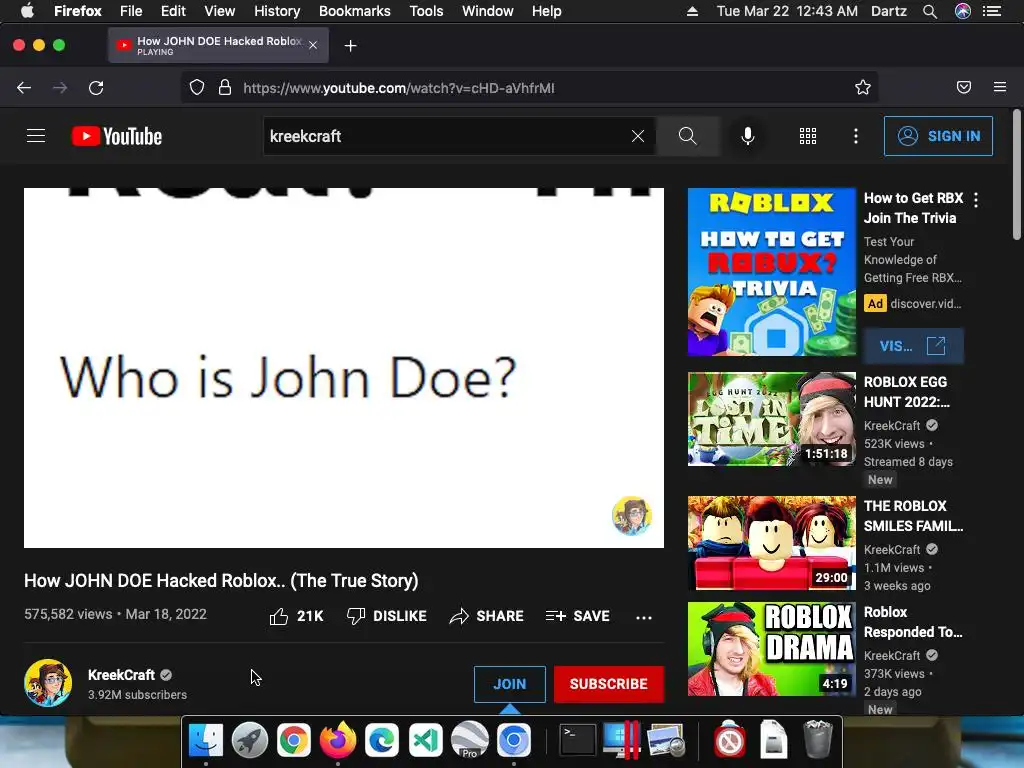Click the JOIN membership button
The height and width of the screenshot is (768, 1024).
point(509,684)
